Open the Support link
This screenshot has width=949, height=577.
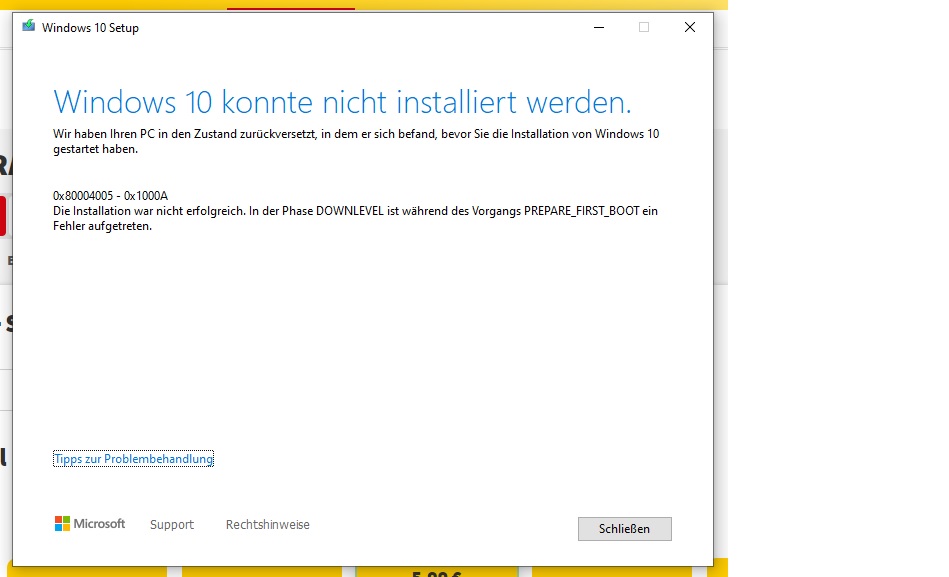[x=172, y=524]
